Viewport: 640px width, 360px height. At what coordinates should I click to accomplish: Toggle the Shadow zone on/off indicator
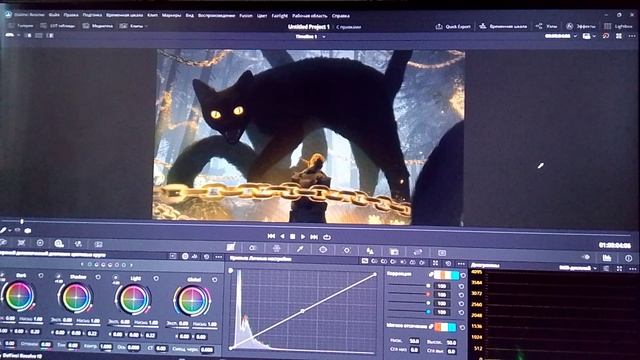(x=58, y=276)
